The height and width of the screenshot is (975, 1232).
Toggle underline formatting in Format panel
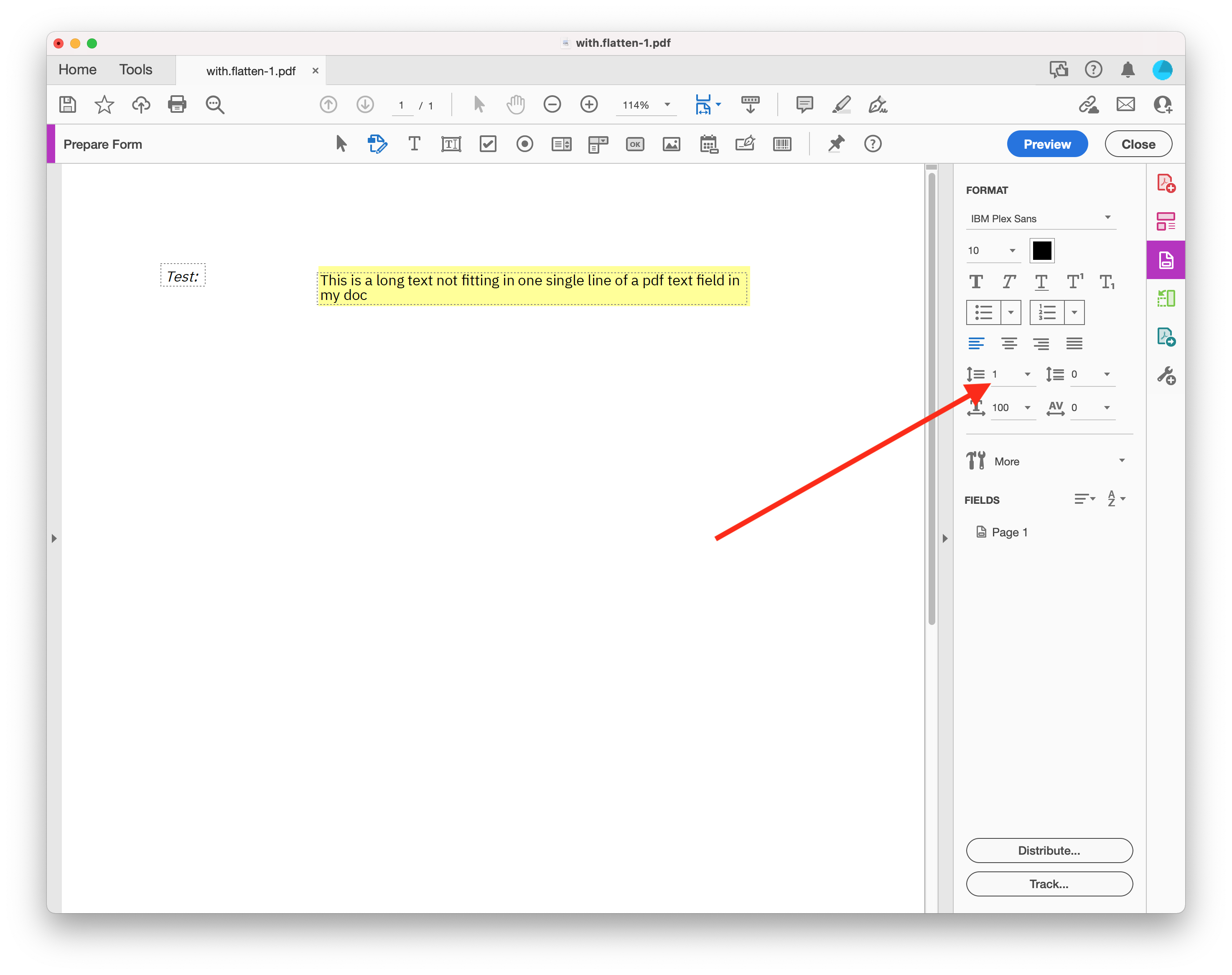(1041, 282)
